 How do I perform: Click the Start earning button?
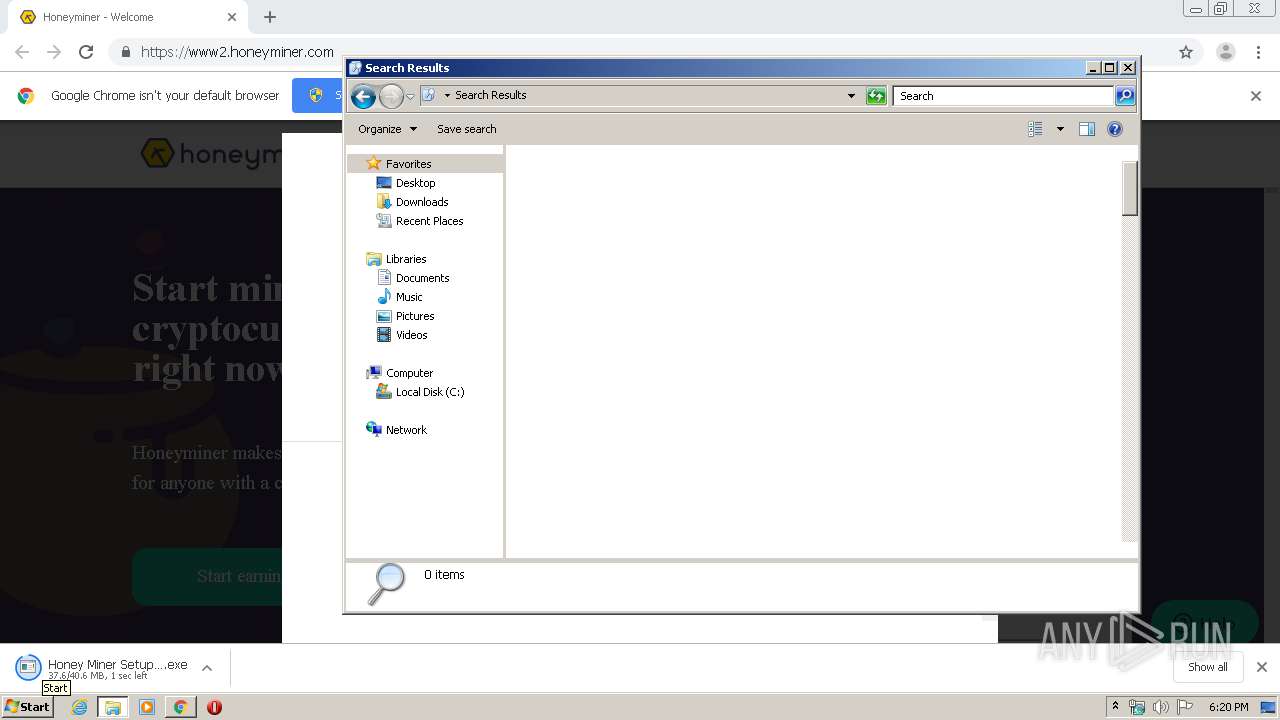pyautogui.click(x=207, y=576)
